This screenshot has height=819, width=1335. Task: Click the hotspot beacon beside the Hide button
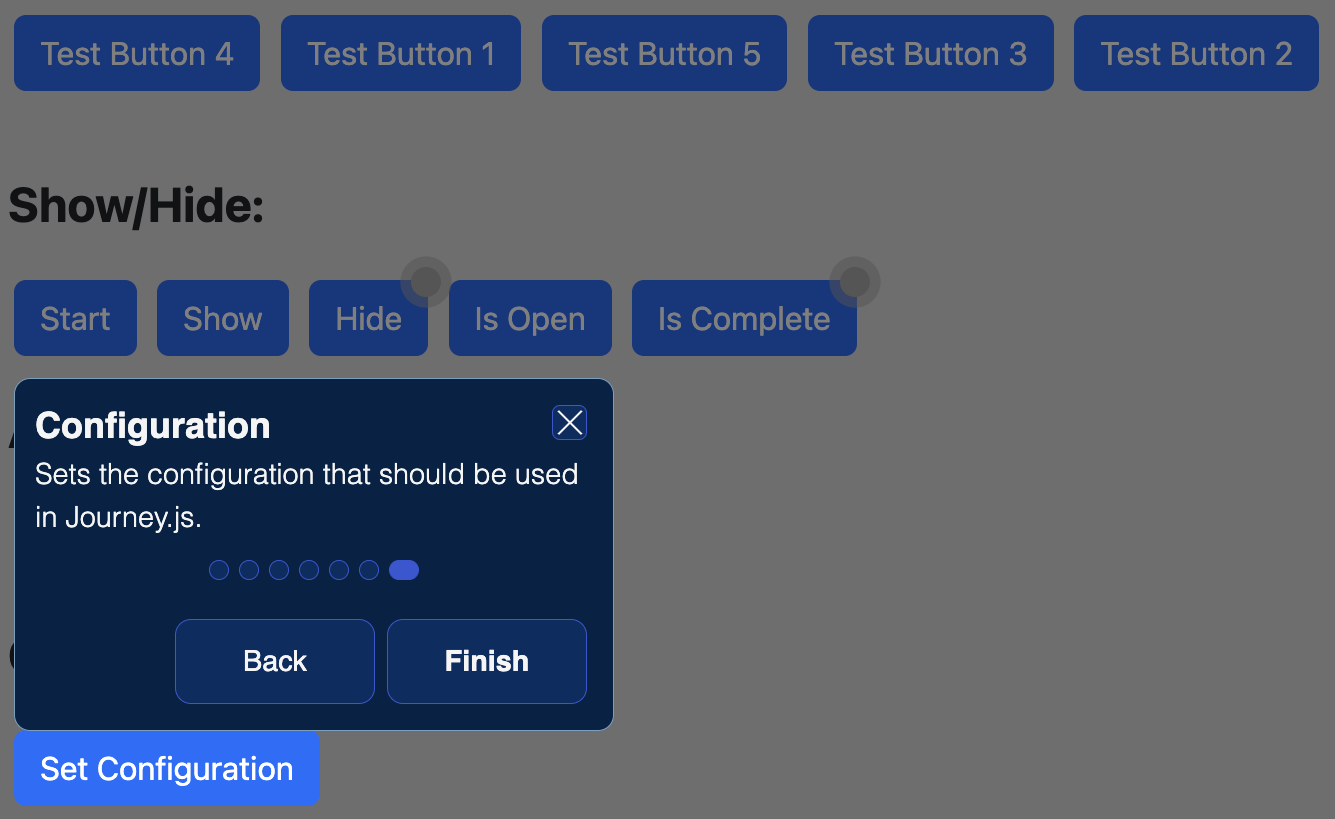point(426,282)
